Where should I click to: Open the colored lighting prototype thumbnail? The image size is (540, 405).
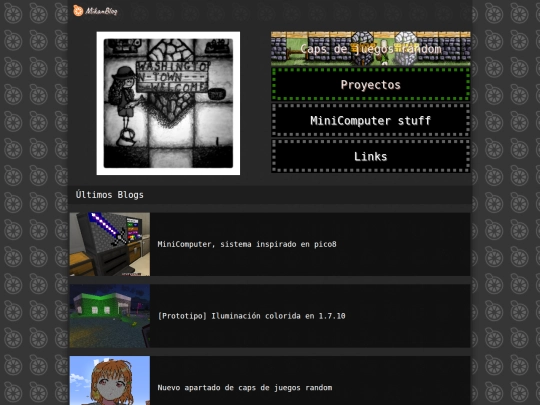(x=110, y=316)
